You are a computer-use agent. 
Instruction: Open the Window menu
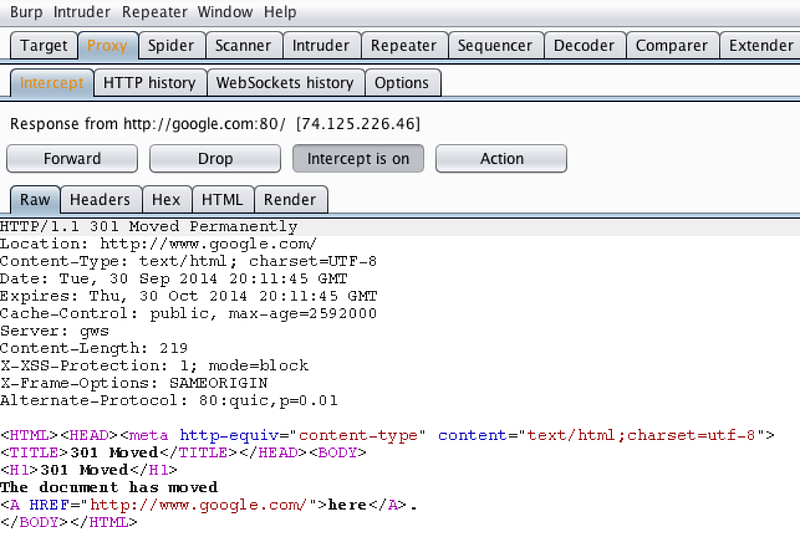point(225,12)
